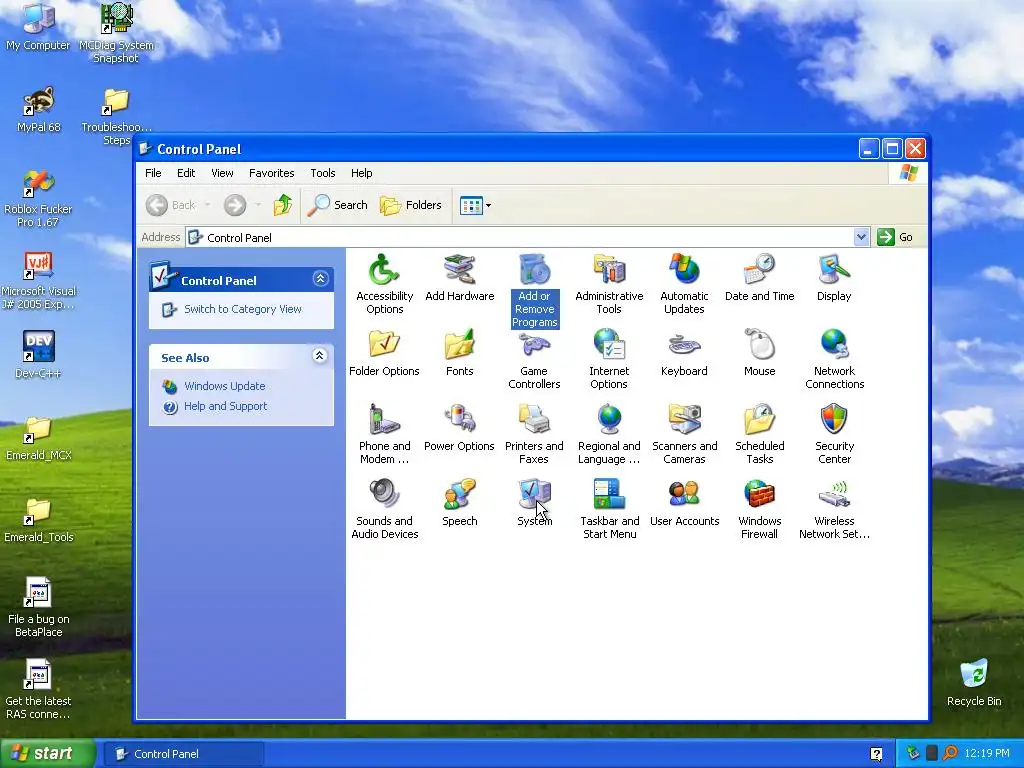Open Windows Firewall icon
The image size is (1024, 768).
759,510
